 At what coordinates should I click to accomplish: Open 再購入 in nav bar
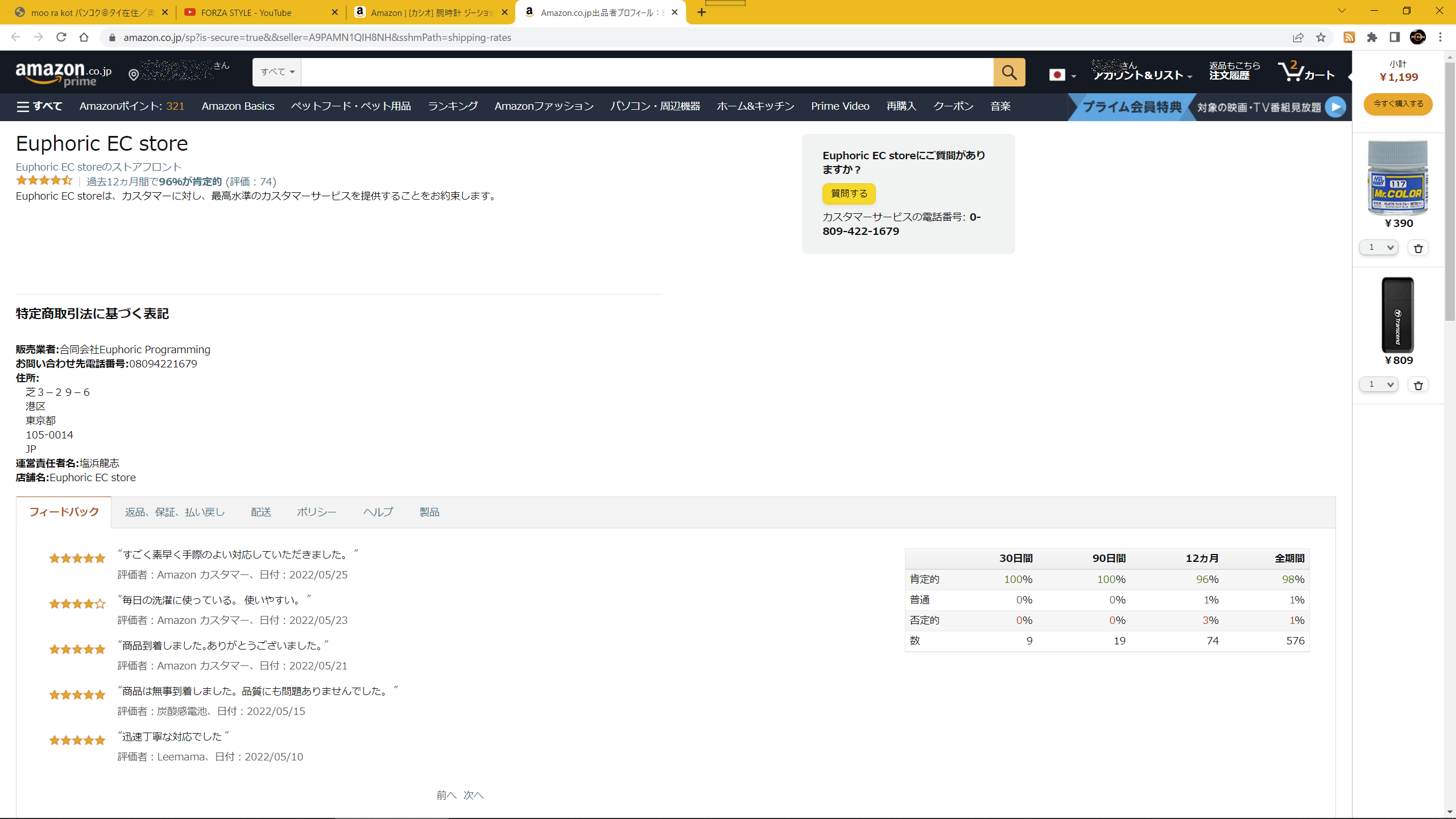[901, 106]
